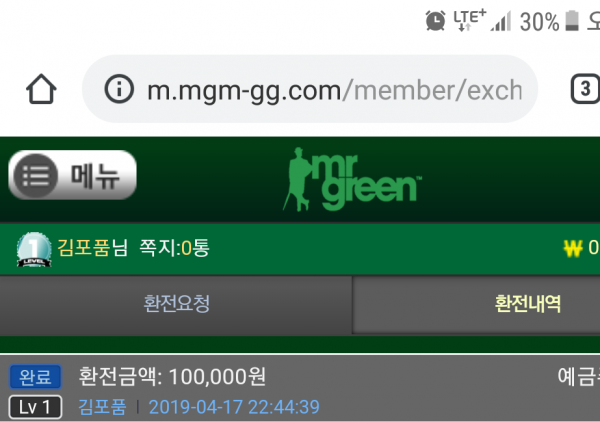
Task: Select the 환전금액: 100,000원 record
Action: pos(300,388)
